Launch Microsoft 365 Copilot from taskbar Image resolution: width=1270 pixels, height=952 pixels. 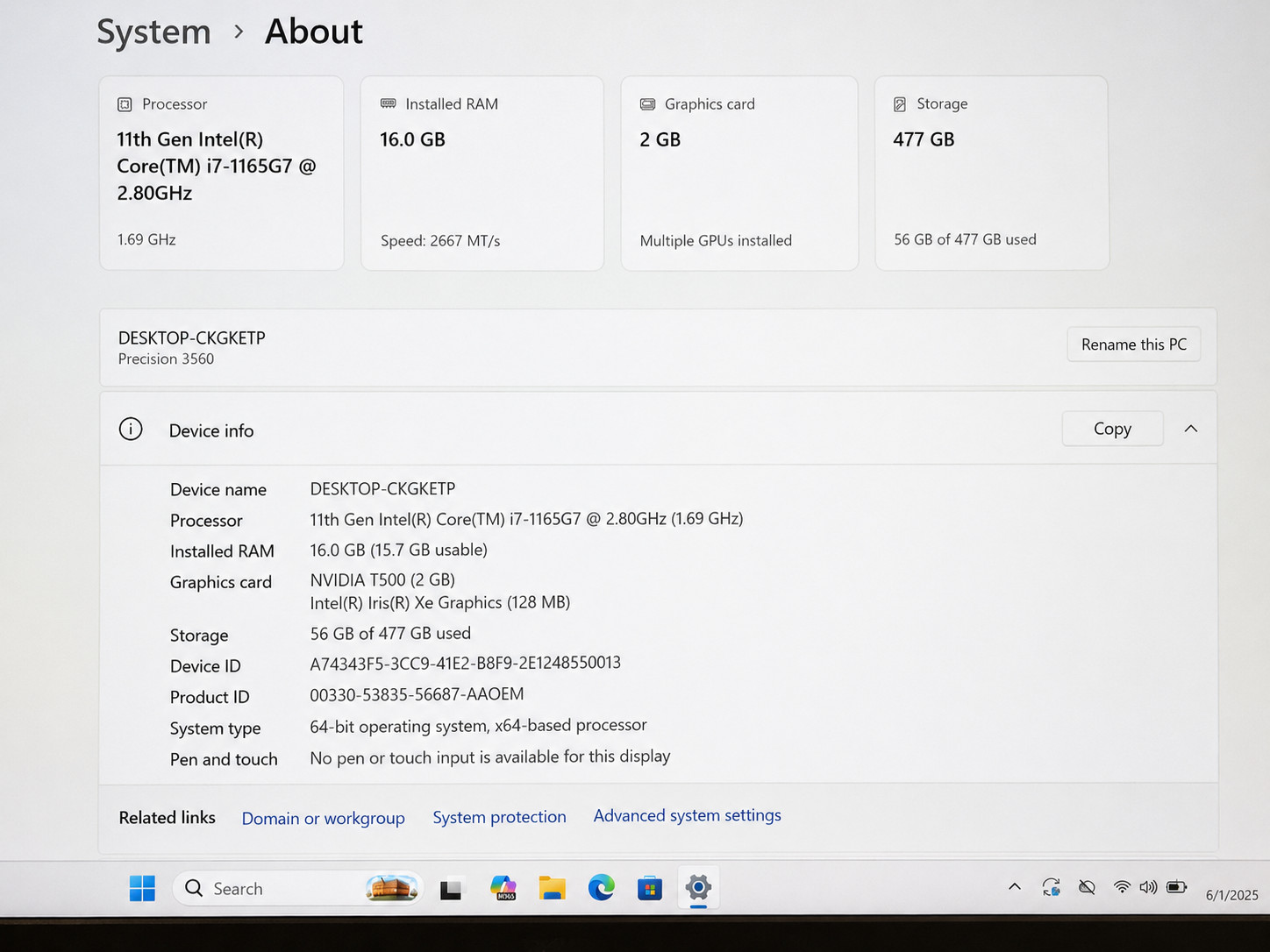point(503,888)
